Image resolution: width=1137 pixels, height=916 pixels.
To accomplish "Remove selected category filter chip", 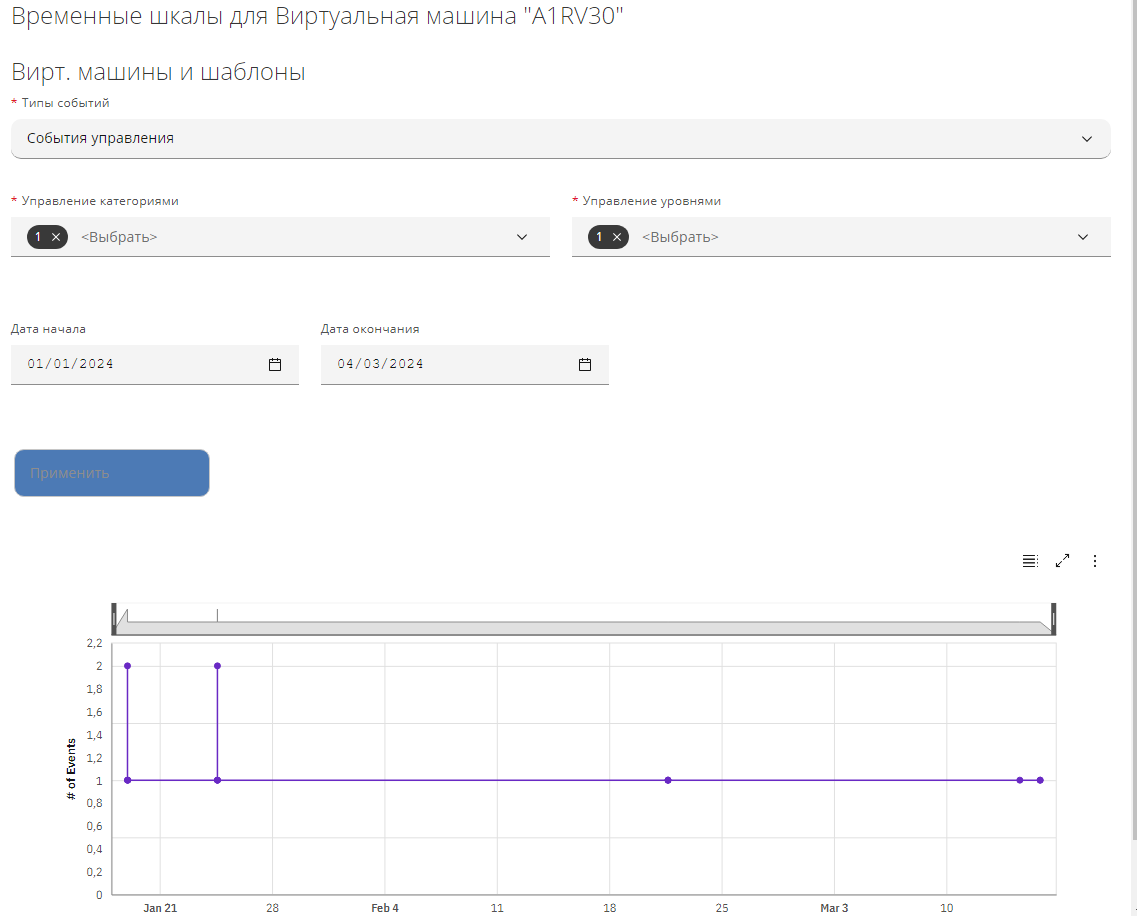I will click(x=56, y=237).
